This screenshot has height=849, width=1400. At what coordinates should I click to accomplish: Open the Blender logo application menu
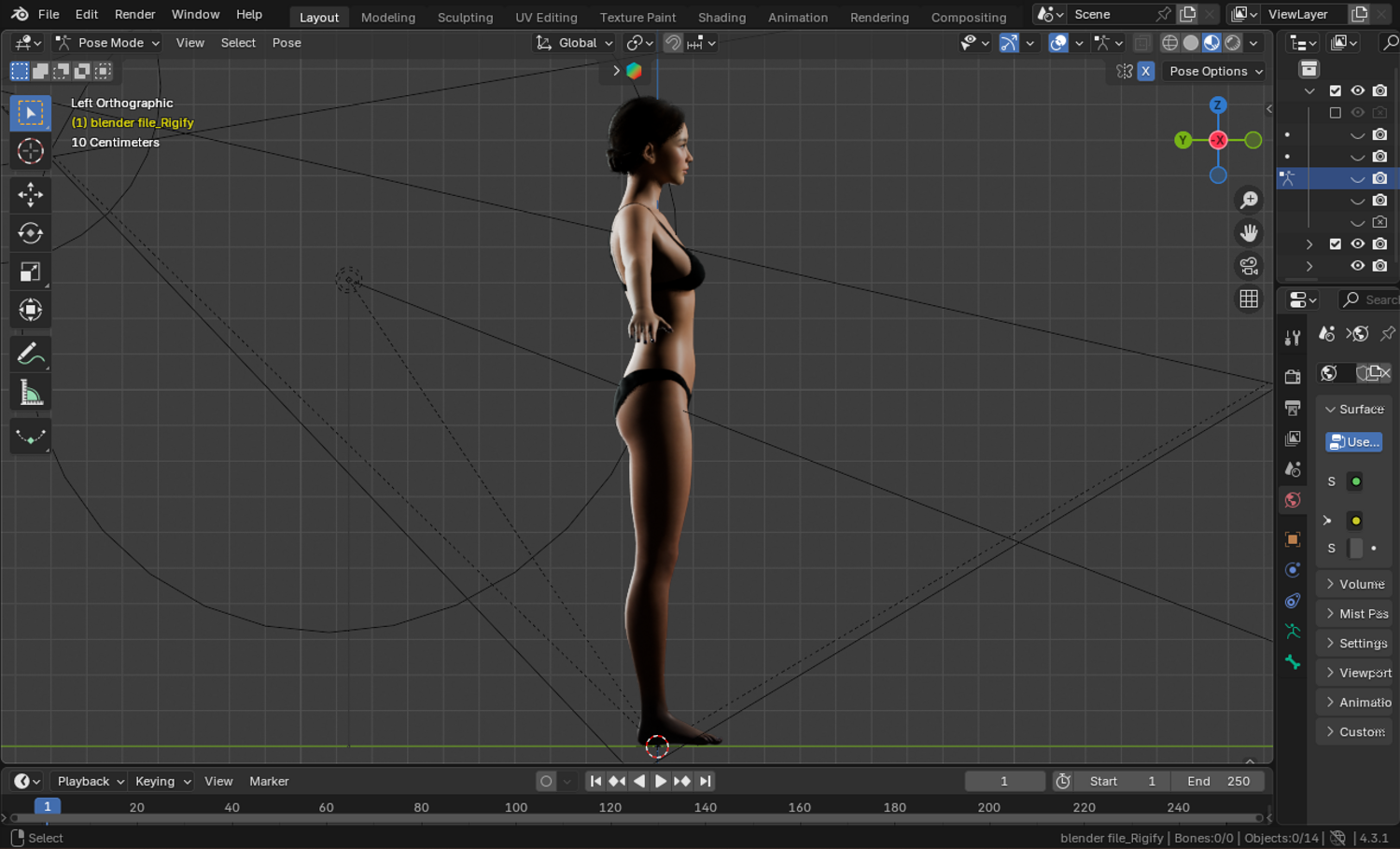click(x=20, y=14)
